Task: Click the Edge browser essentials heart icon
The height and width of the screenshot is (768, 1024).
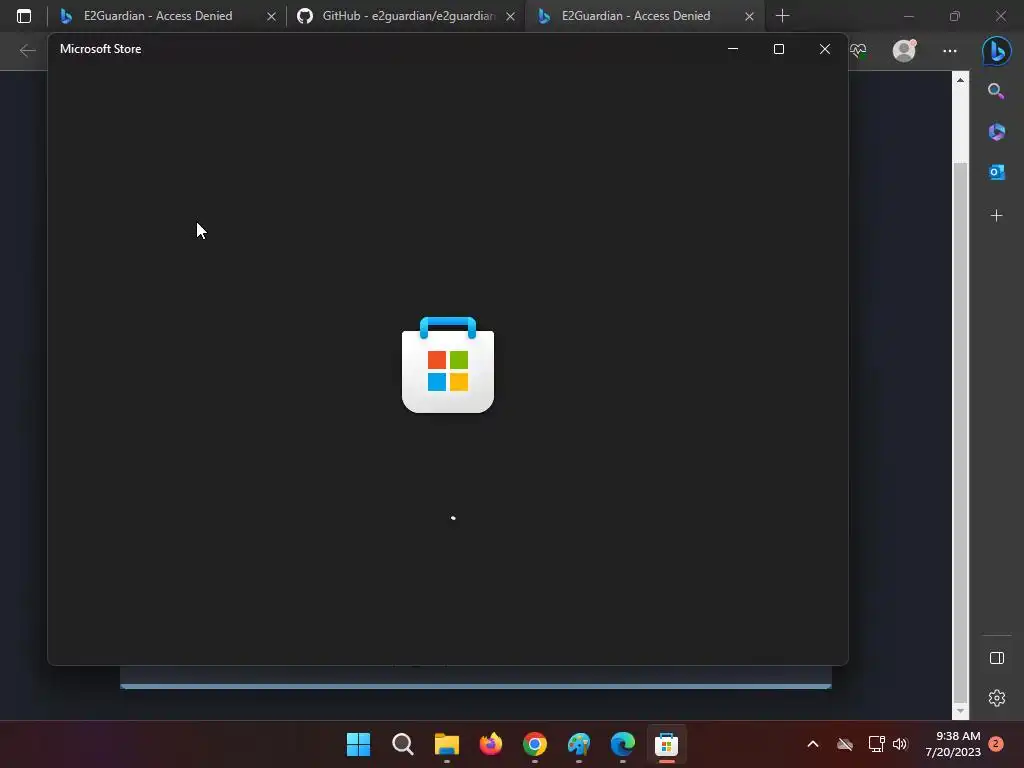Action: [x=858, y=50]
